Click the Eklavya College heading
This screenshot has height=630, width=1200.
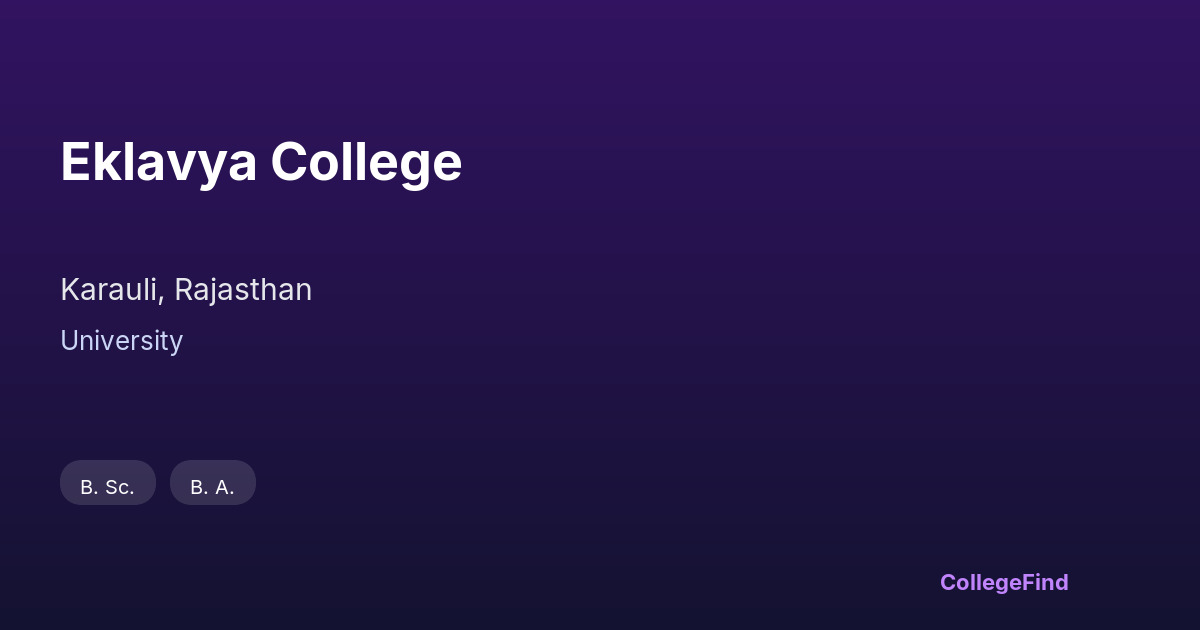pyautogui.click(x=261, y=162)
